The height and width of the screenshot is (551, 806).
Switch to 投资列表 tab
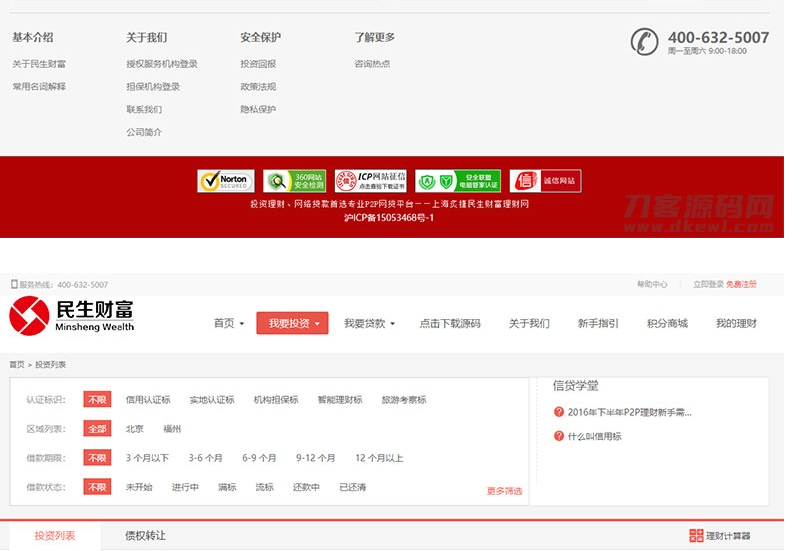pyautogui.click(x=55, y=536)
